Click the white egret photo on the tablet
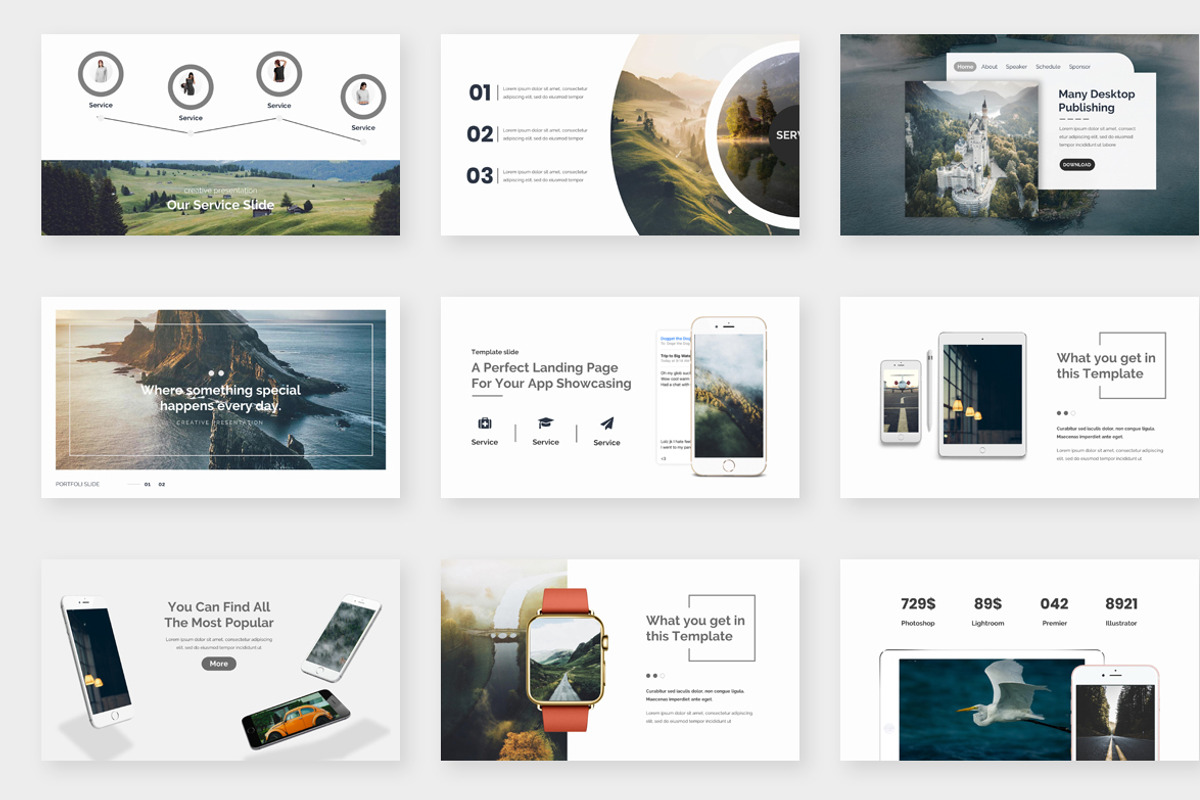1200x800 pixels. 988,708
